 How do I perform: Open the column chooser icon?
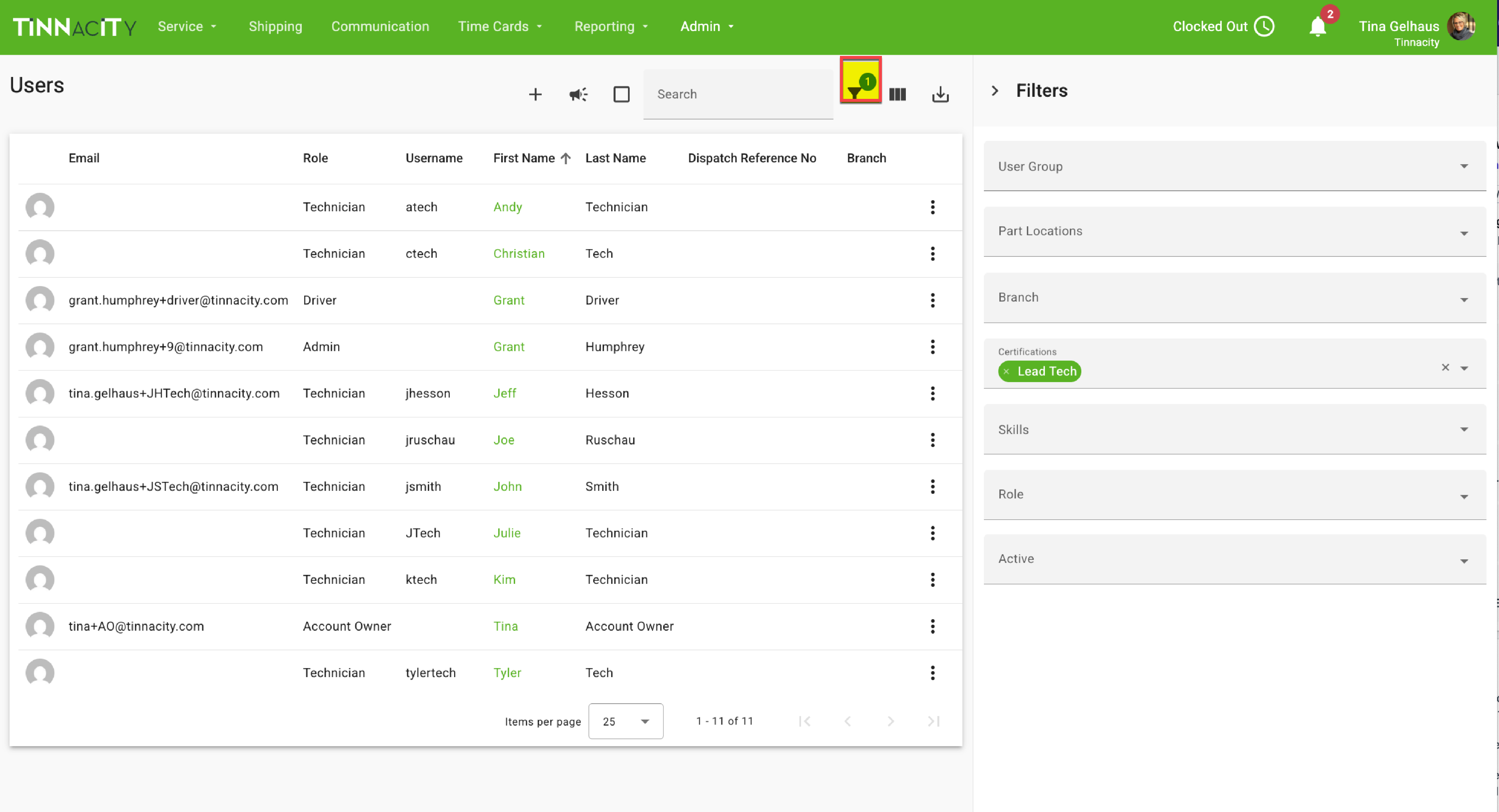coord(897,94)
